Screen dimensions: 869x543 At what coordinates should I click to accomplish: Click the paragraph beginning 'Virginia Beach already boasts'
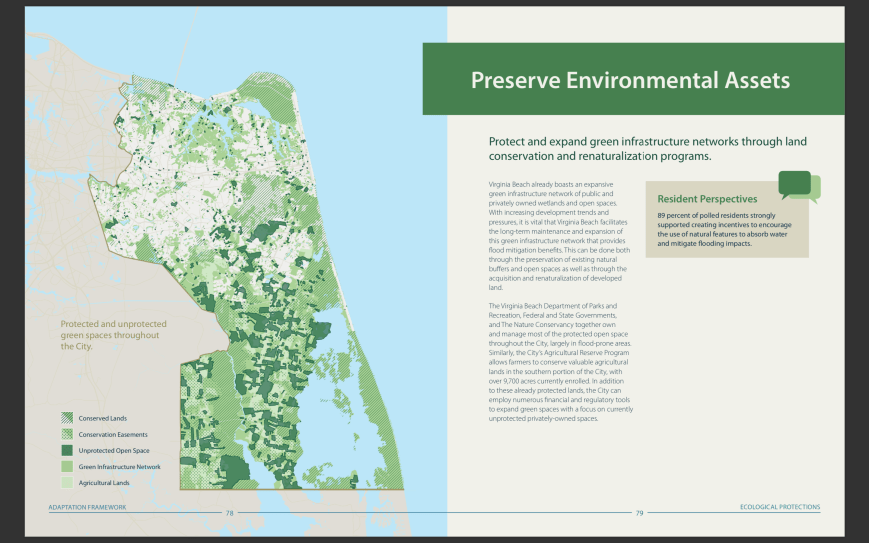tap(558, 237)
